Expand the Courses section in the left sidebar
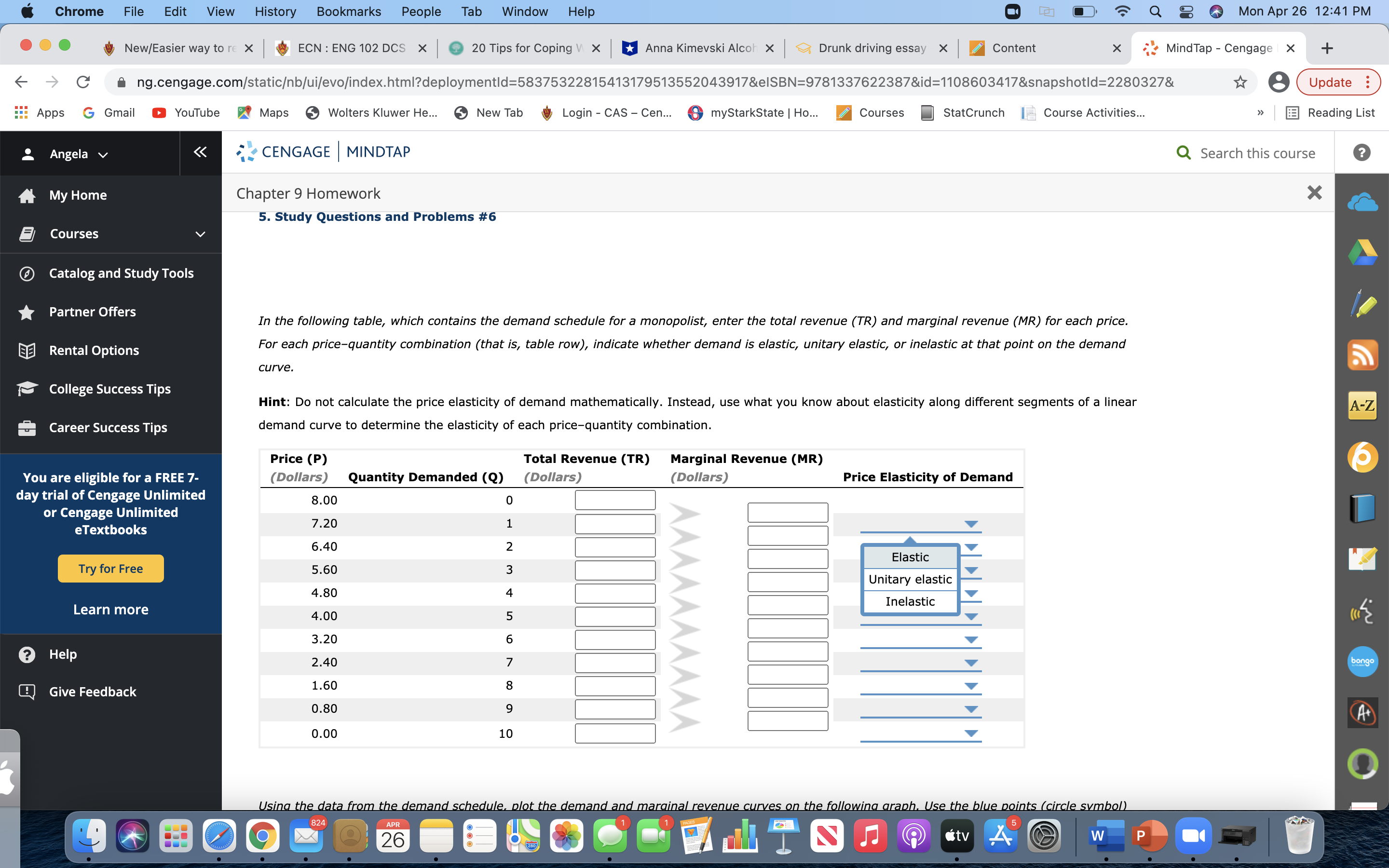1389x868 pixels. click(x=199, y=234)
